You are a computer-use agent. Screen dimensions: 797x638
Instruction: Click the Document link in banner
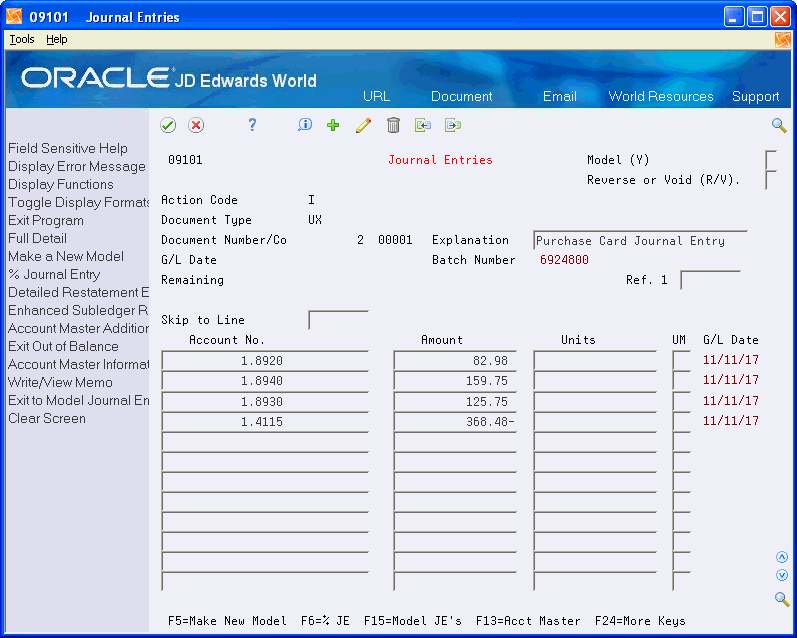tap(462, 96)
